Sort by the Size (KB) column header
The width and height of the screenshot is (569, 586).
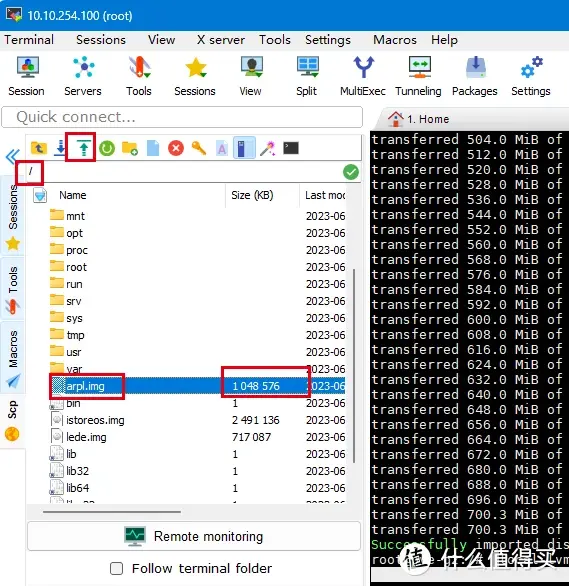point(252,195)
